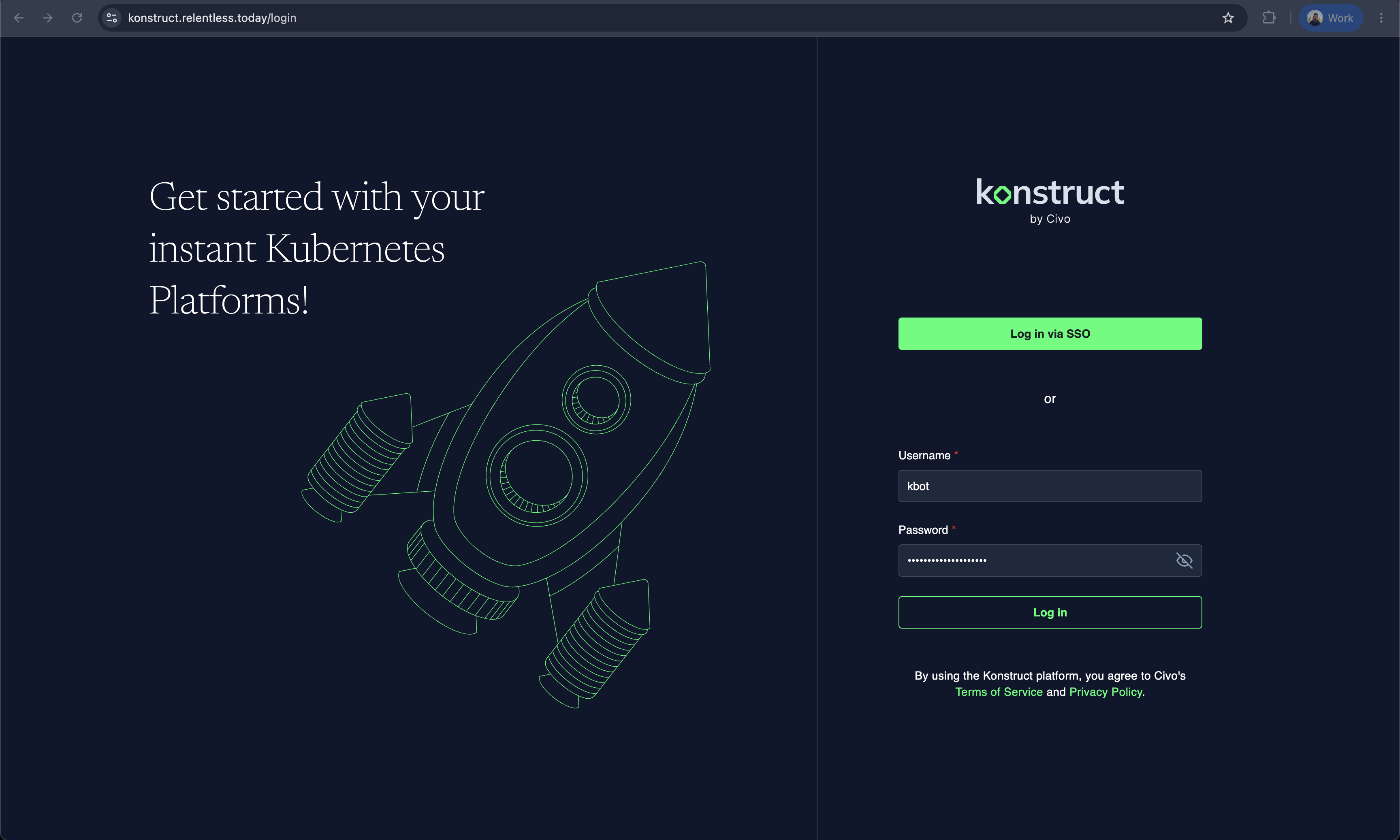Screen dimensions: 1400x840
Task: Click the Username label
Action: [924, 456]
